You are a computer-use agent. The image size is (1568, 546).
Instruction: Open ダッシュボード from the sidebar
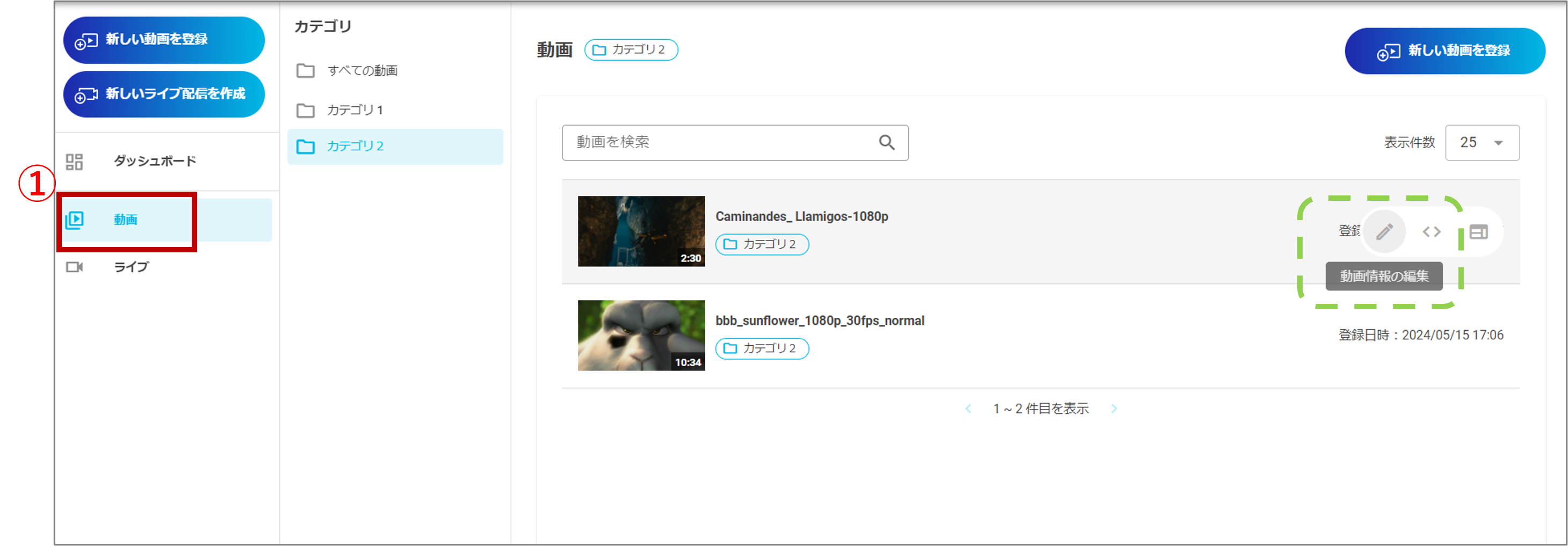click(x=154, y=161)
